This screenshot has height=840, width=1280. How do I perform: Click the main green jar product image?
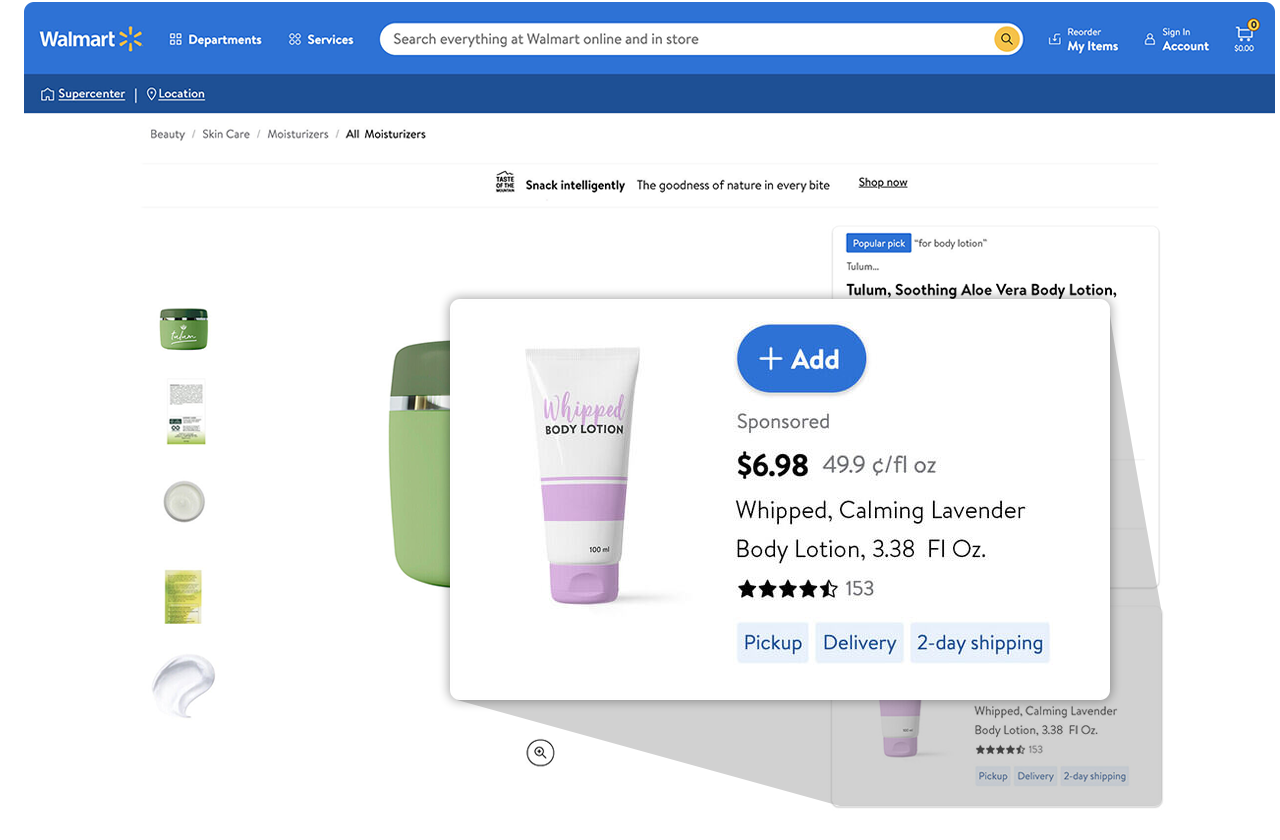click(x=421, y=465)
